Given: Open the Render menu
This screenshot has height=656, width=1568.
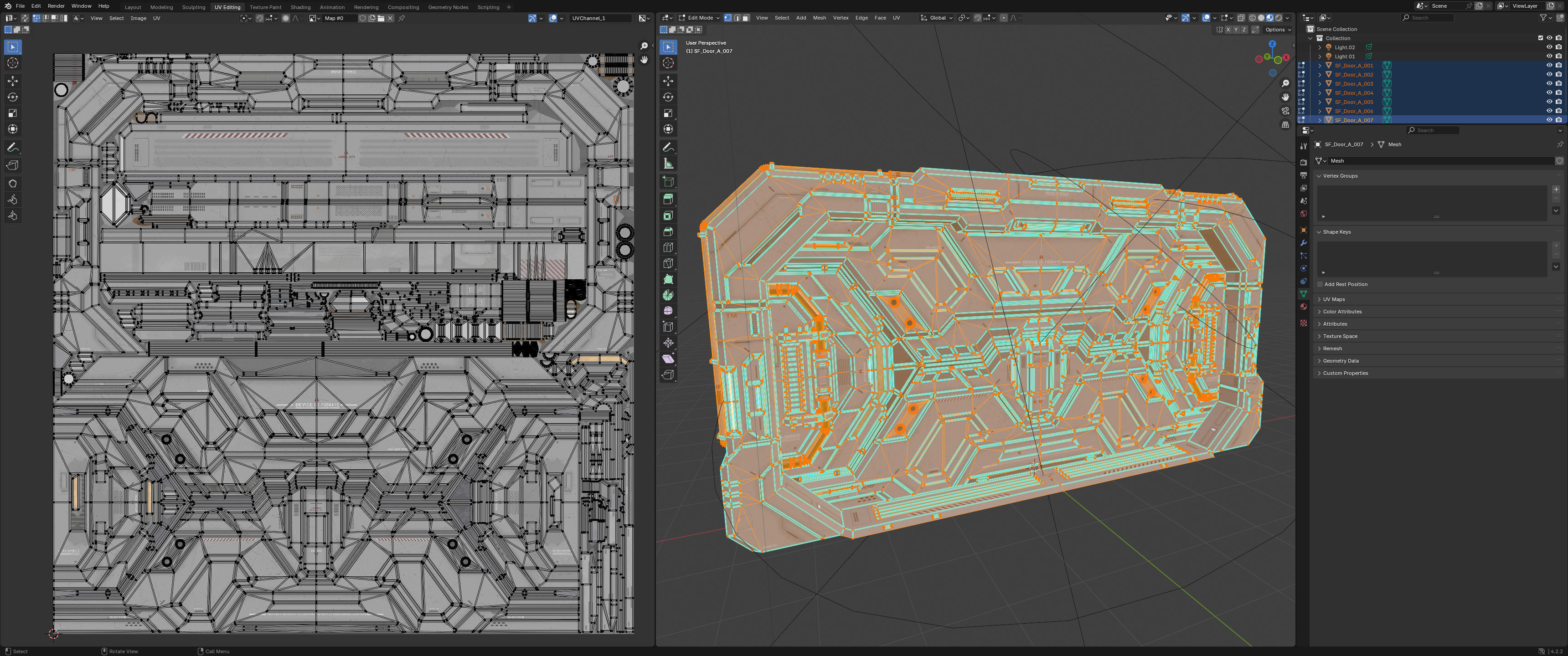Looking at the screenshot, I should click(x=56, y=6).
